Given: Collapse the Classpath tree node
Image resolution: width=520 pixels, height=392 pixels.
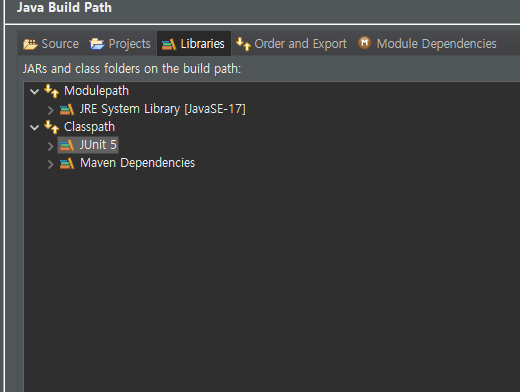Looking at the screenshot, I should (x=34, y=127).
